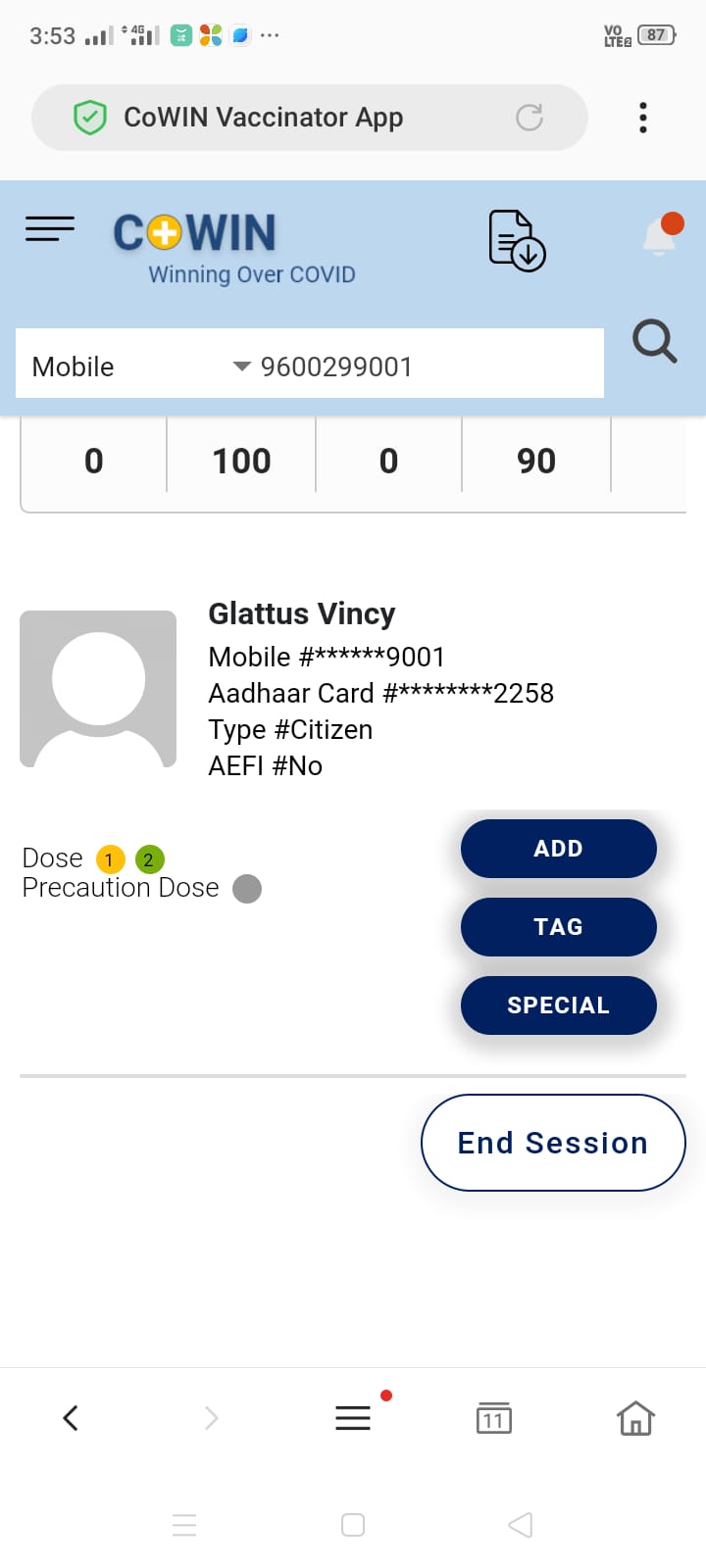Image resolution: width=706 pixels, height=1568 pixels.
Task: Tap the search magnifier icon
Action: pos(654,342)
